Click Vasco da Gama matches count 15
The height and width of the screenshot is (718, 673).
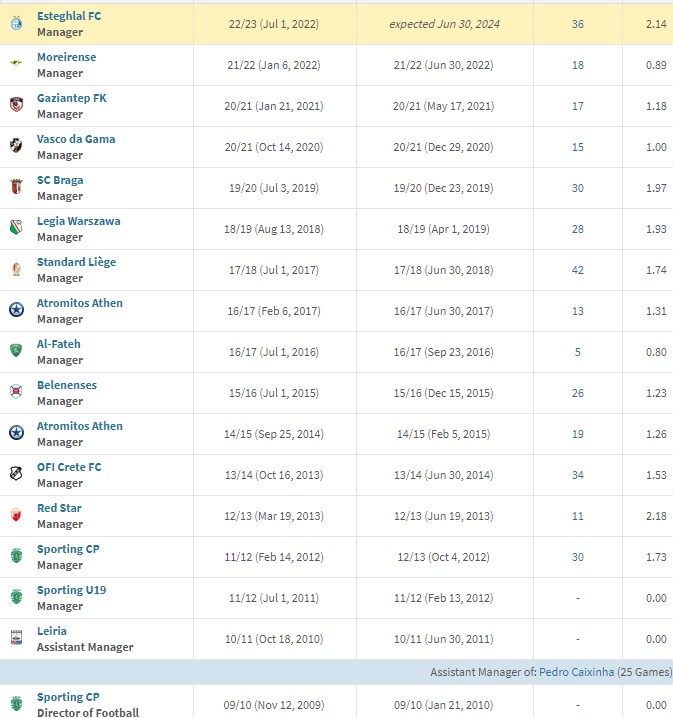click(578, 147)
